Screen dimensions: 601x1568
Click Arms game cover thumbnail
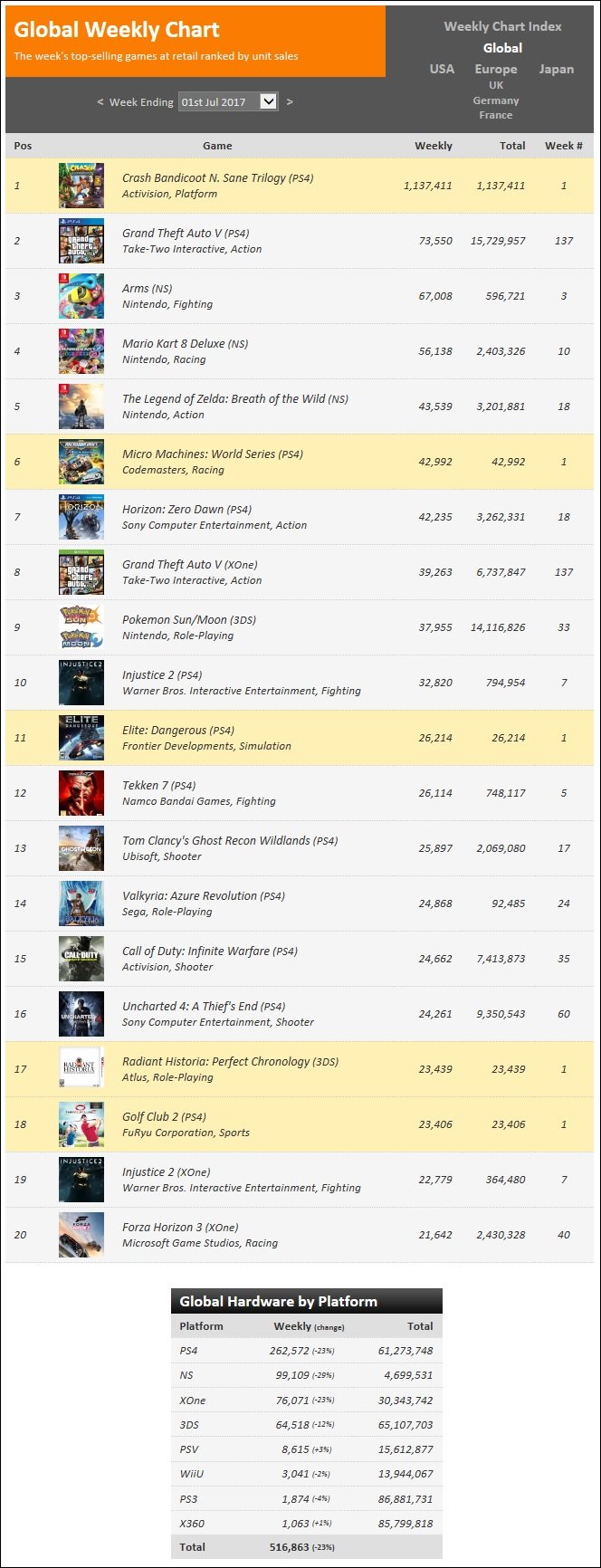[x=81, y=296]
